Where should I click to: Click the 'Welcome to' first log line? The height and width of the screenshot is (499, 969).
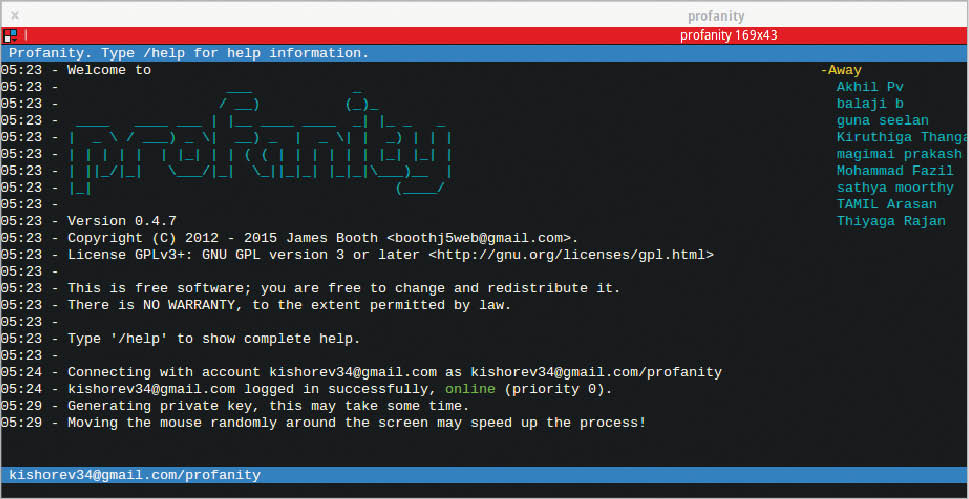coord(109,70)
